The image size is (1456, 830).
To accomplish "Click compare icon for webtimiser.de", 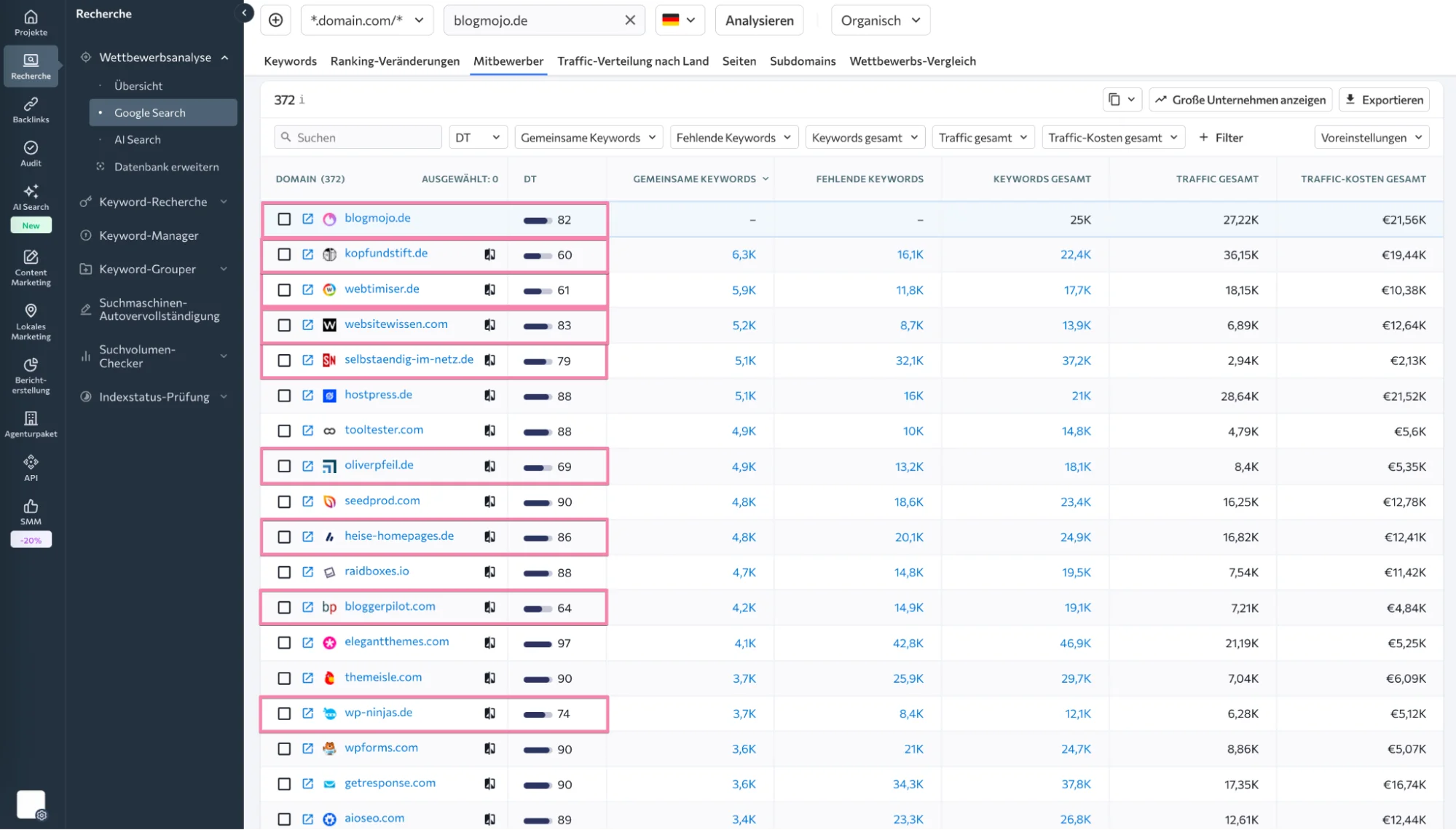I will [489, 289].
